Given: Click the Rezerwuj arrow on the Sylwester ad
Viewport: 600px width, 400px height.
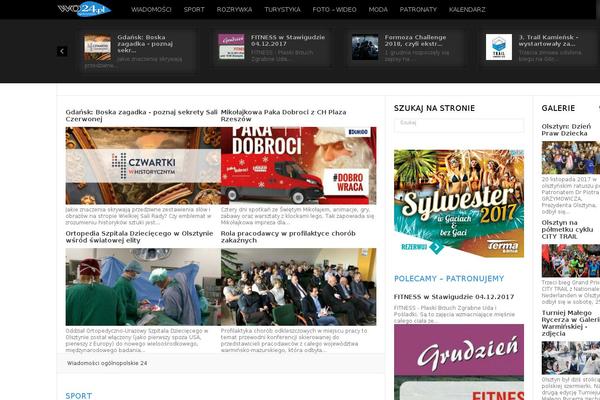Looking at the screenshot, I should 436,247.
